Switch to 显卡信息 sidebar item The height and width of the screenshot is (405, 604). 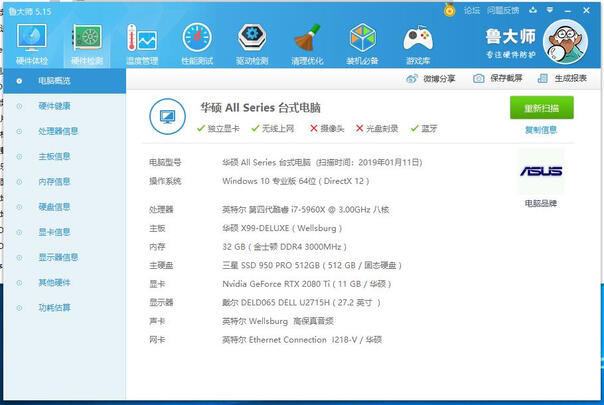click(54, 232)
